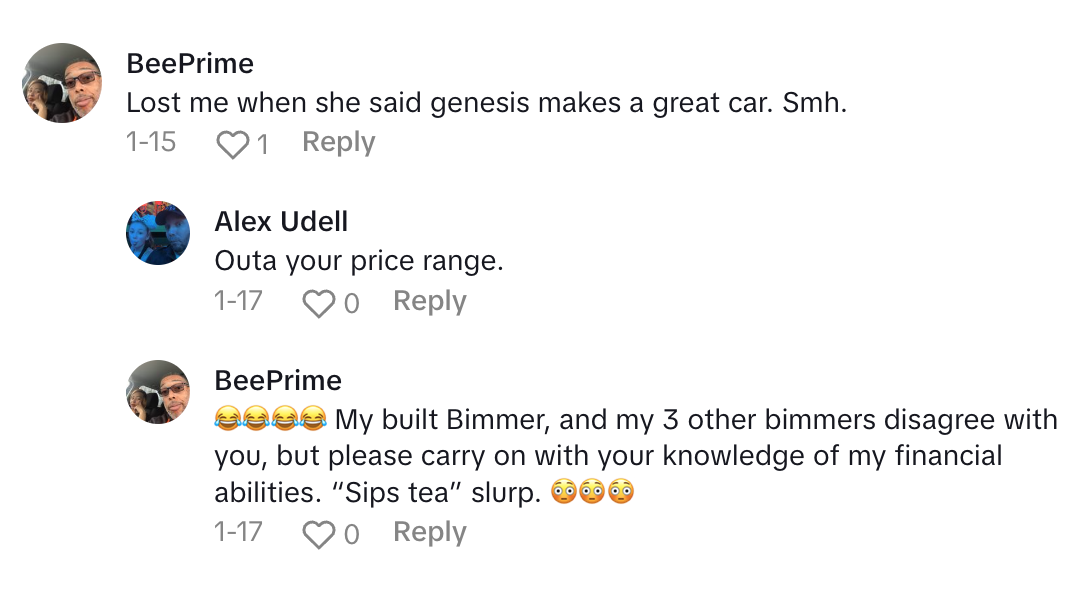1088x590 pixels.
Task: Click BeePrime username above the Bimmer reply
Action: (278, 380)
